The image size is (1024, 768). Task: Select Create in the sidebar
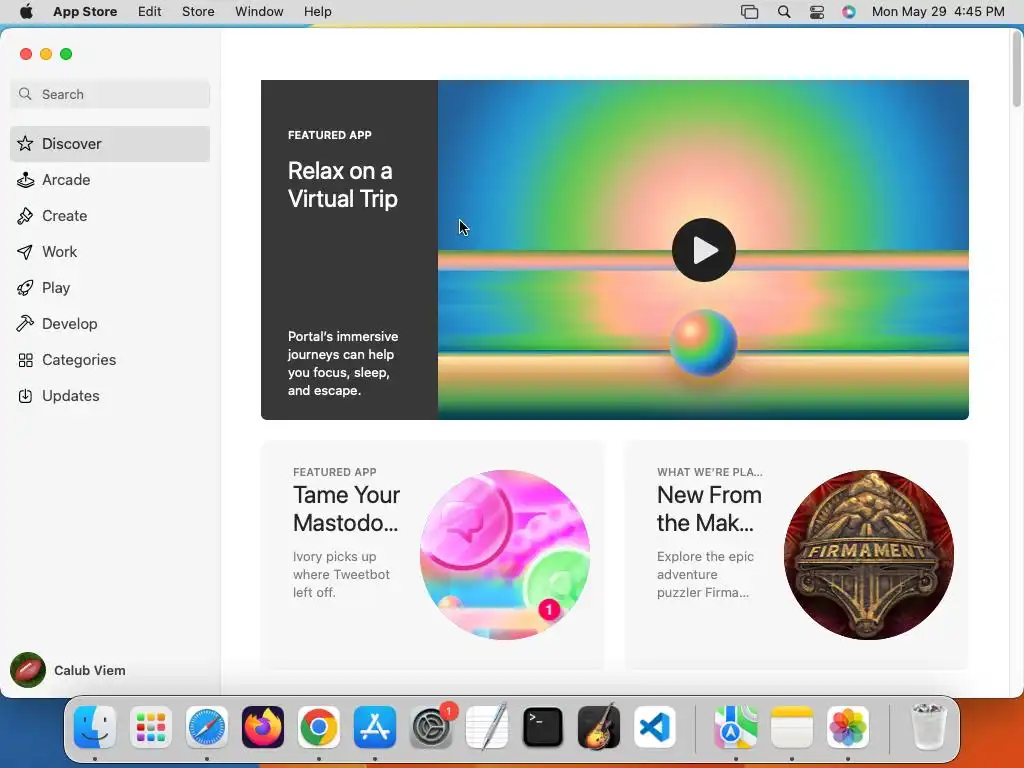pyautogui.click(x=110, y=216)
